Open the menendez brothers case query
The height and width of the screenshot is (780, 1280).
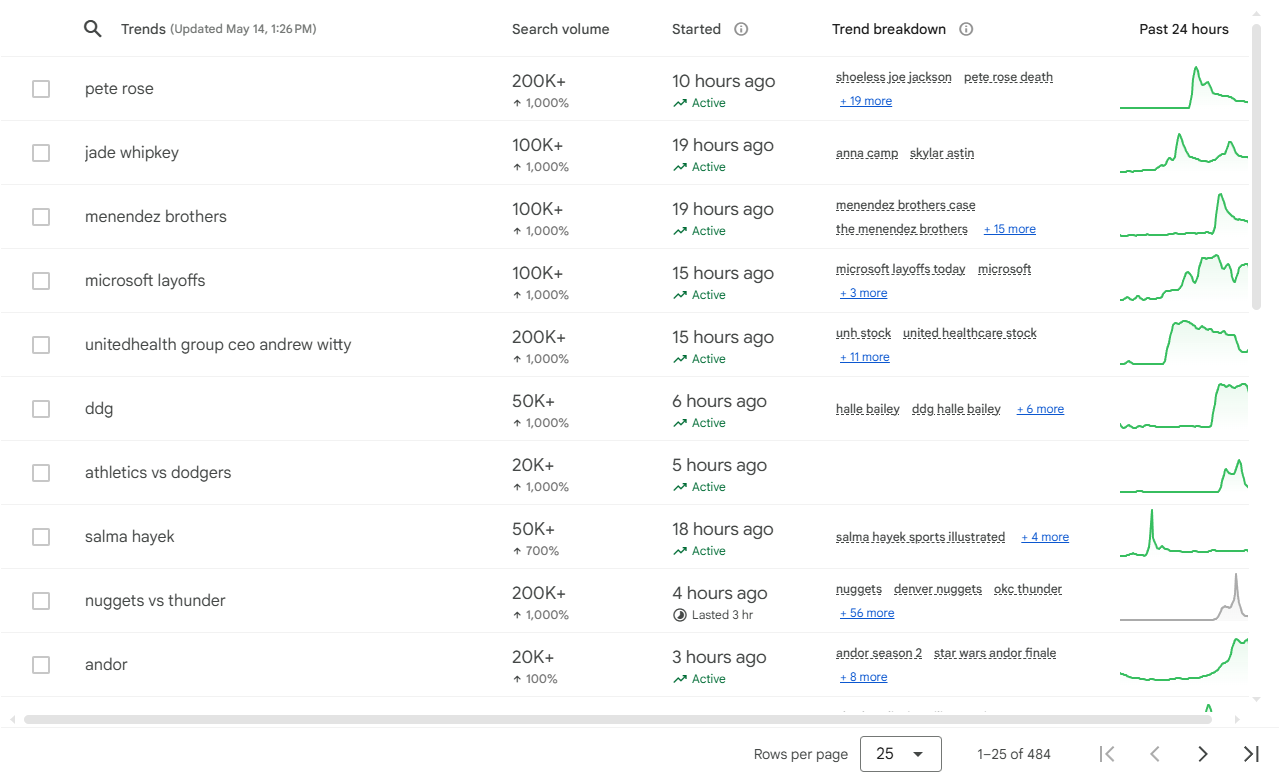(x=906, y=205)
